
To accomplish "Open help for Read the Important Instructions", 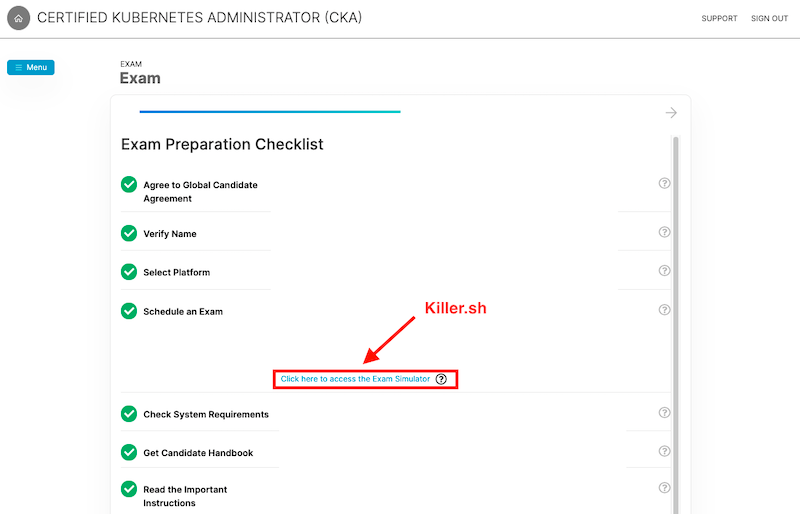I will pos(664,488).
